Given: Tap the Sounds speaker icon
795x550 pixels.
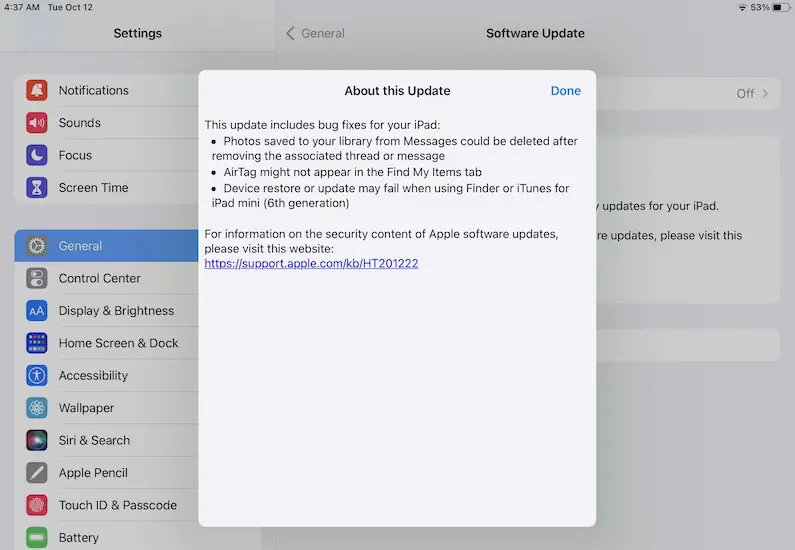Looking at the screenshot, I should point(37,123).
